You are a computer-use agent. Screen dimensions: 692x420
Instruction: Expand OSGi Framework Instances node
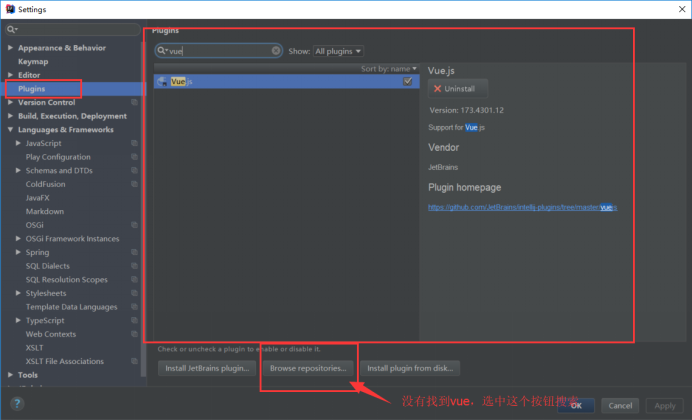click(x=18, y=239)
